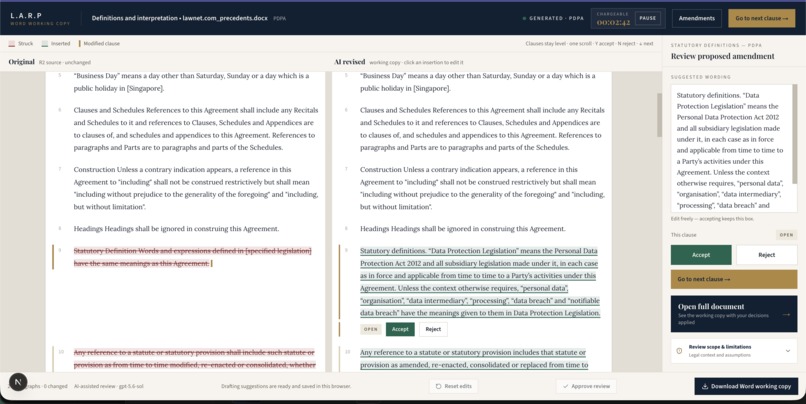The height and width of the screenshot is (404, 806).
Task: Click Approve review
Action: click(x=586, y=386)
